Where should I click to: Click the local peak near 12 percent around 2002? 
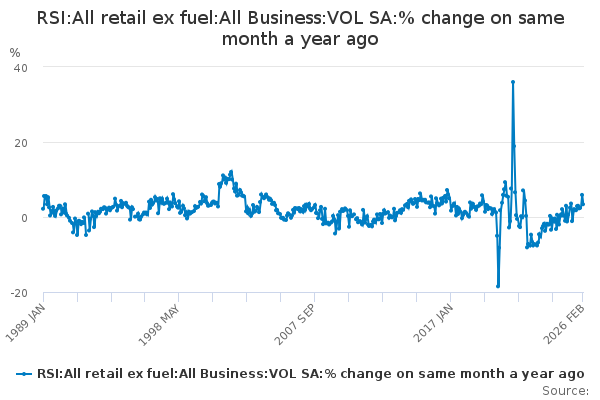(231, 172)
